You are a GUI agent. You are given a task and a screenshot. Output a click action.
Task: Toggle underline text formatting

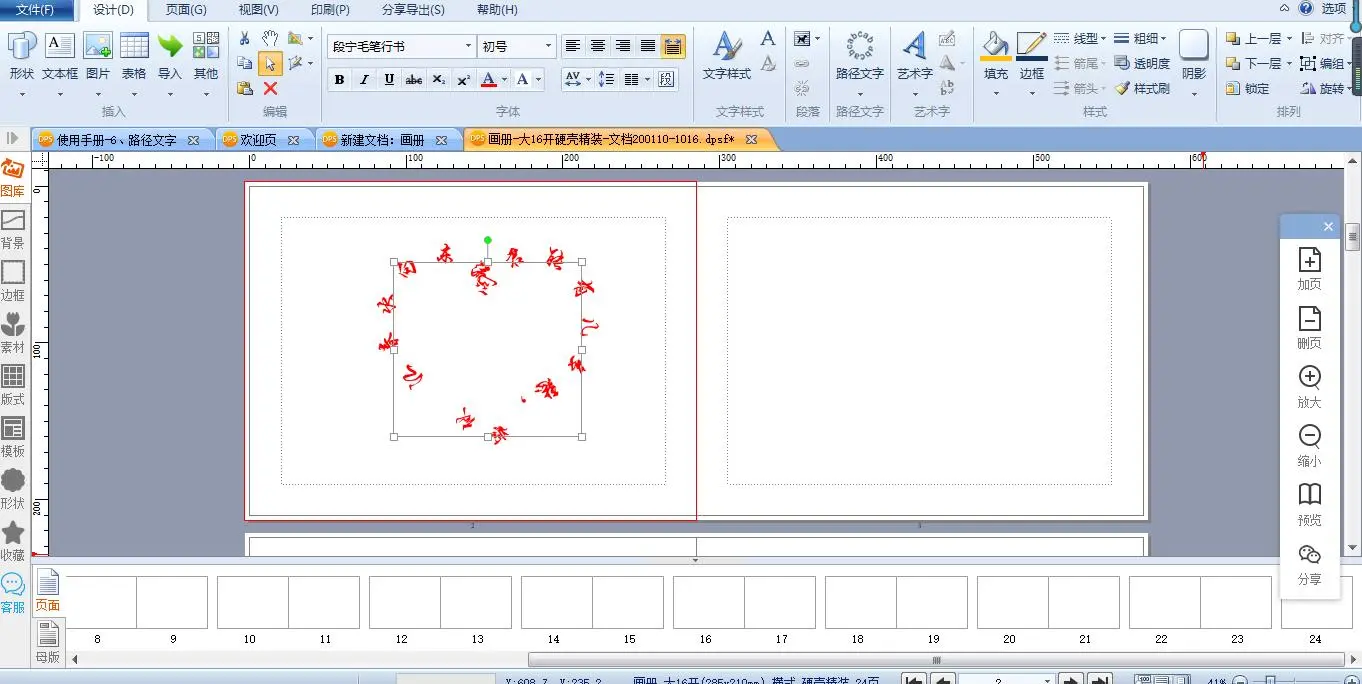pyautogui.click(x=389, y=80)
